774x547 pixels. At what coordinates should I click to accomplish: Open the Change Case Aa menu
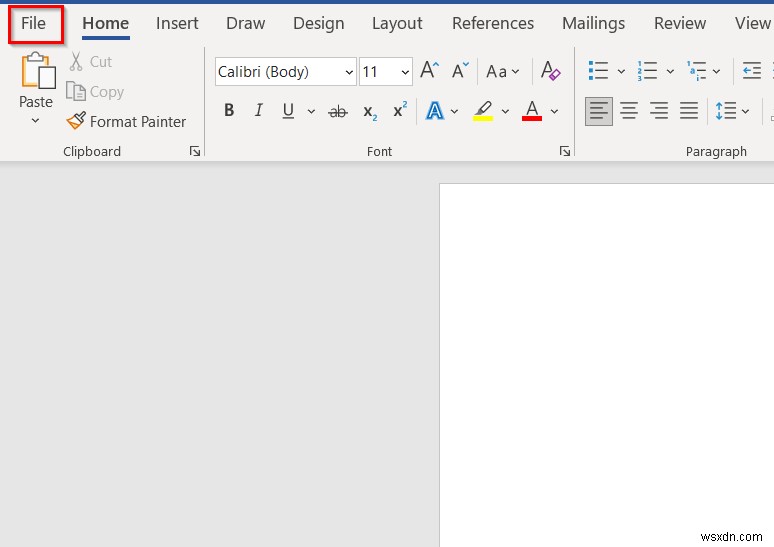(503, 72)
